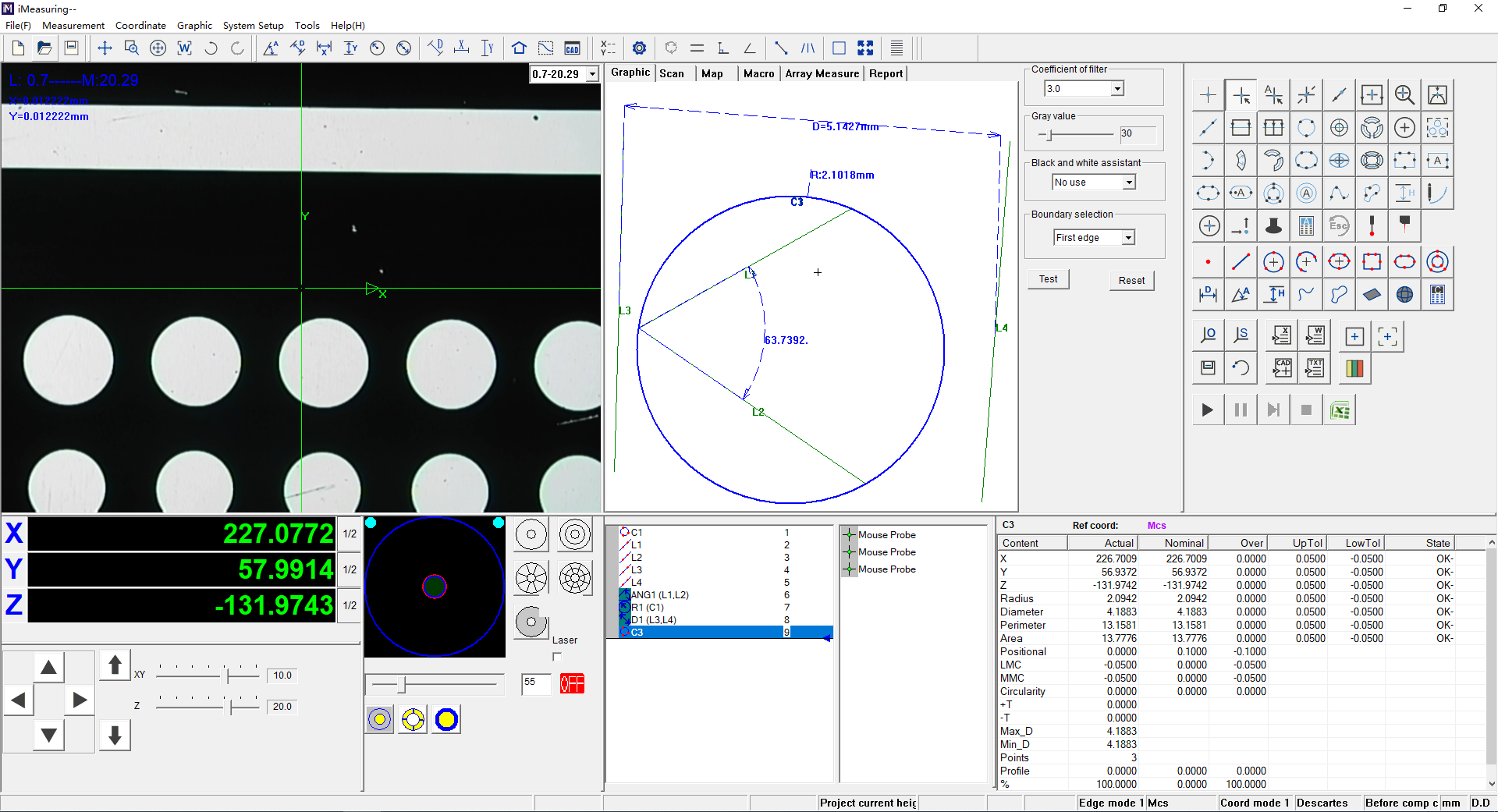This screenshot has width=1498, height=812.
Task: Click the color bar chart icon
Action: 1354,368
